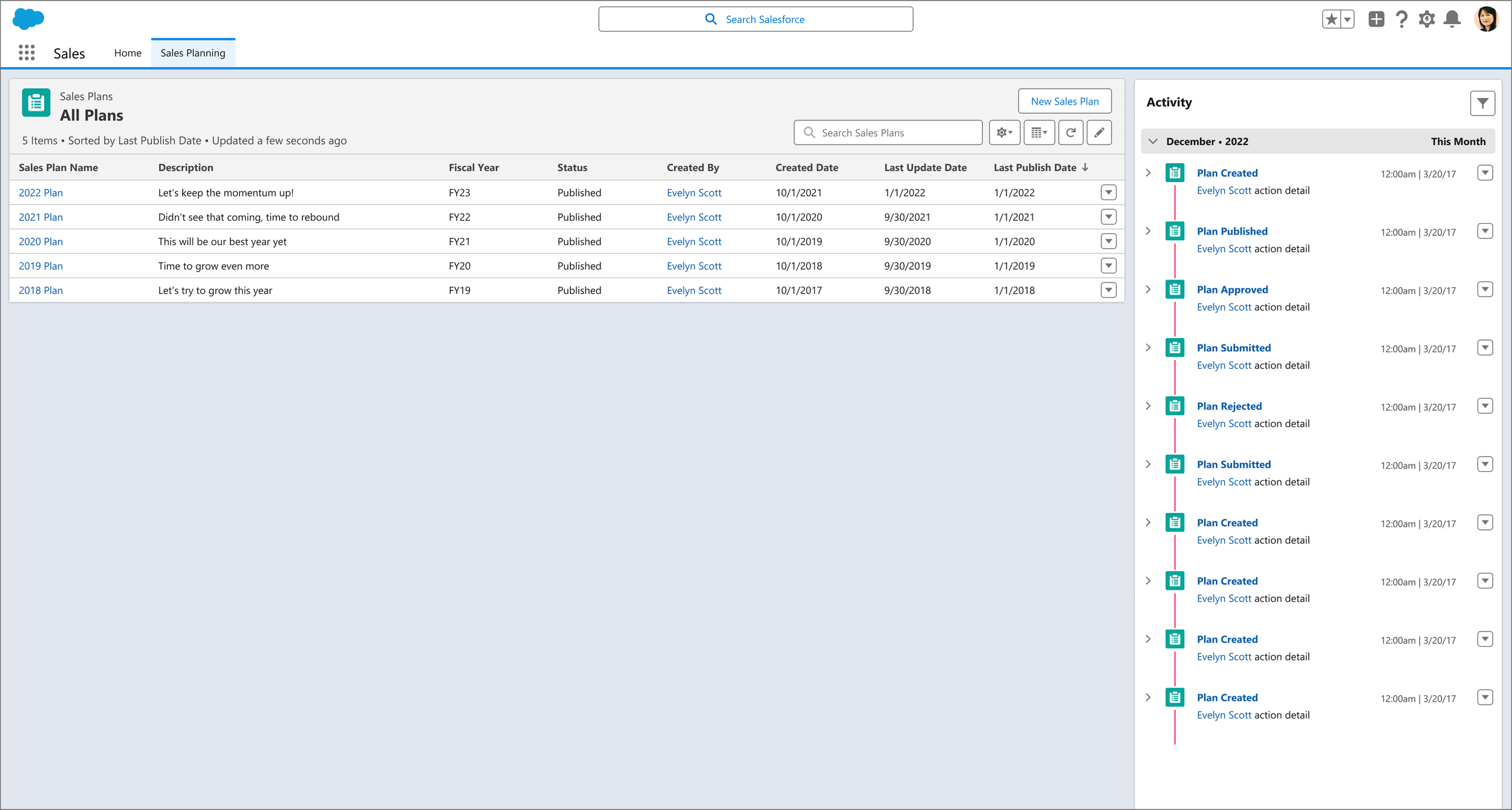Click the Salesforce favorites star icon

click(x=1332, y=19)
